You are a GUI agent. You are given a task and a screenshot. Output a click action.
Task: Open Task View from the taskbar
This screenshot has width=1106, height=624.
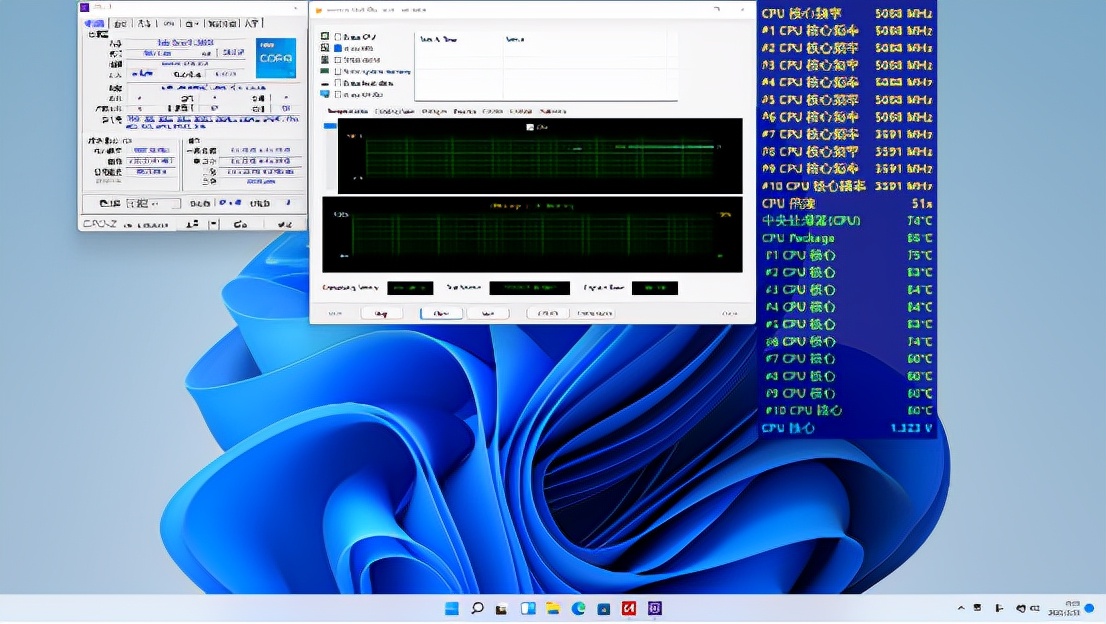[502, 608]
